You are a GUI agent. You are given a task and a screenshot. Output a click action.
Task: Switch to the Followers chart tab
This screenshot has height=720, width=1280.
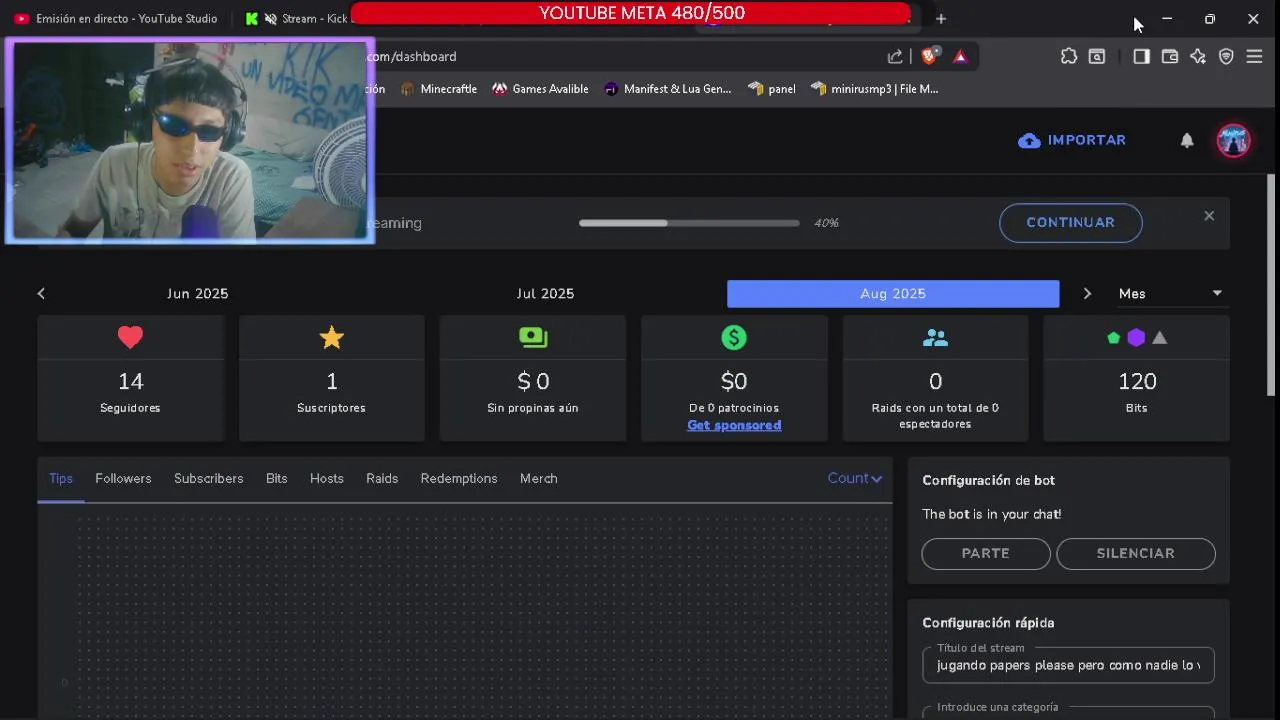123,478
